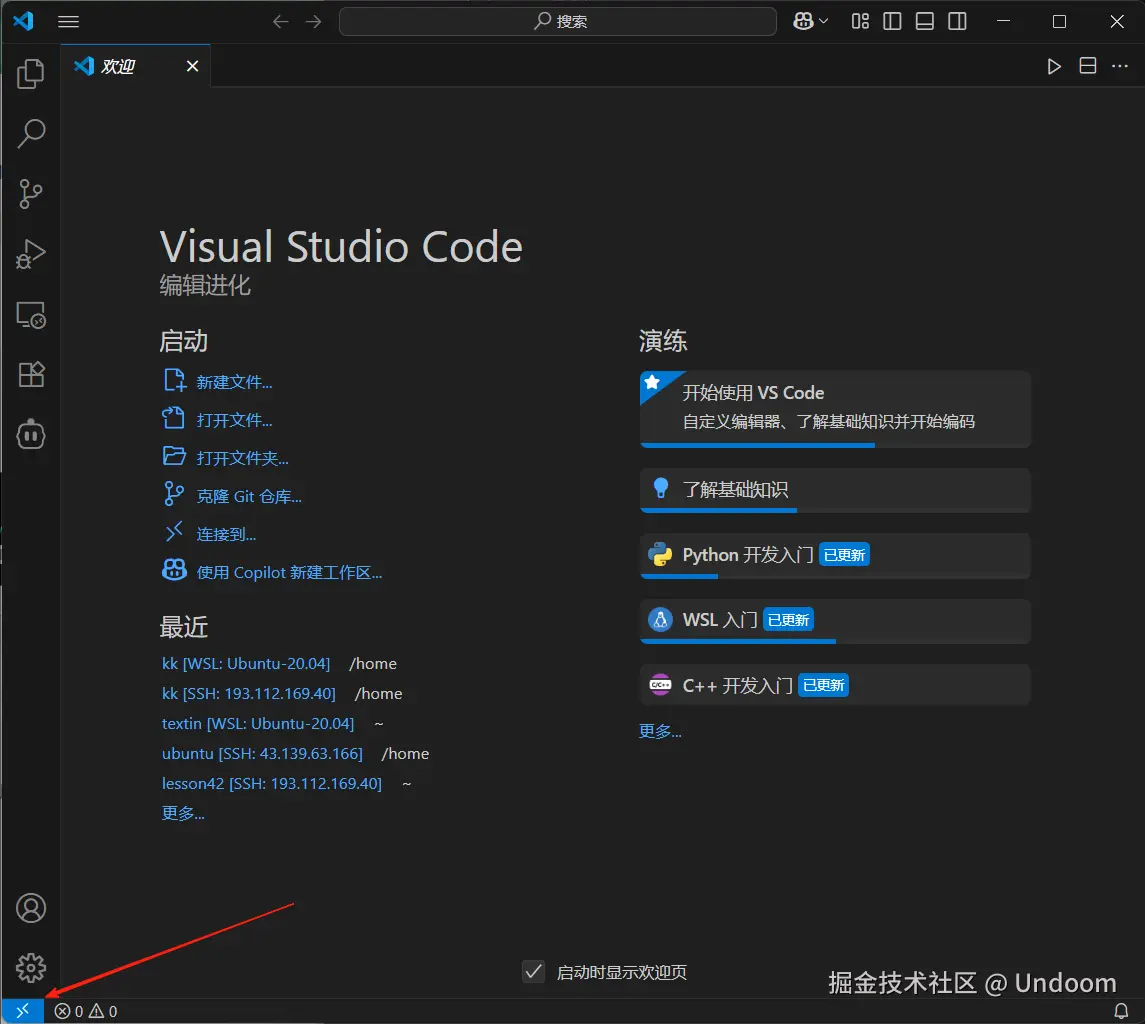Open the 了解基础知识 walkthrough
Image resolution: width=1145 pixels, height=1024 pixels.
835,490
